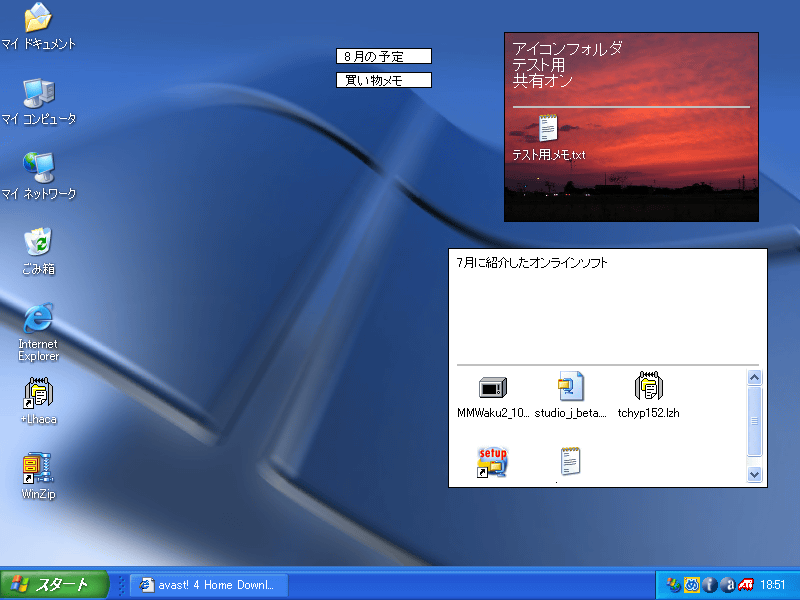Image resolution: width=800 pixels, height=600 pixels.
Task: Click the マイ ネットワーク desktop icon
Action: pyautogui.click(x=38, y=167)
